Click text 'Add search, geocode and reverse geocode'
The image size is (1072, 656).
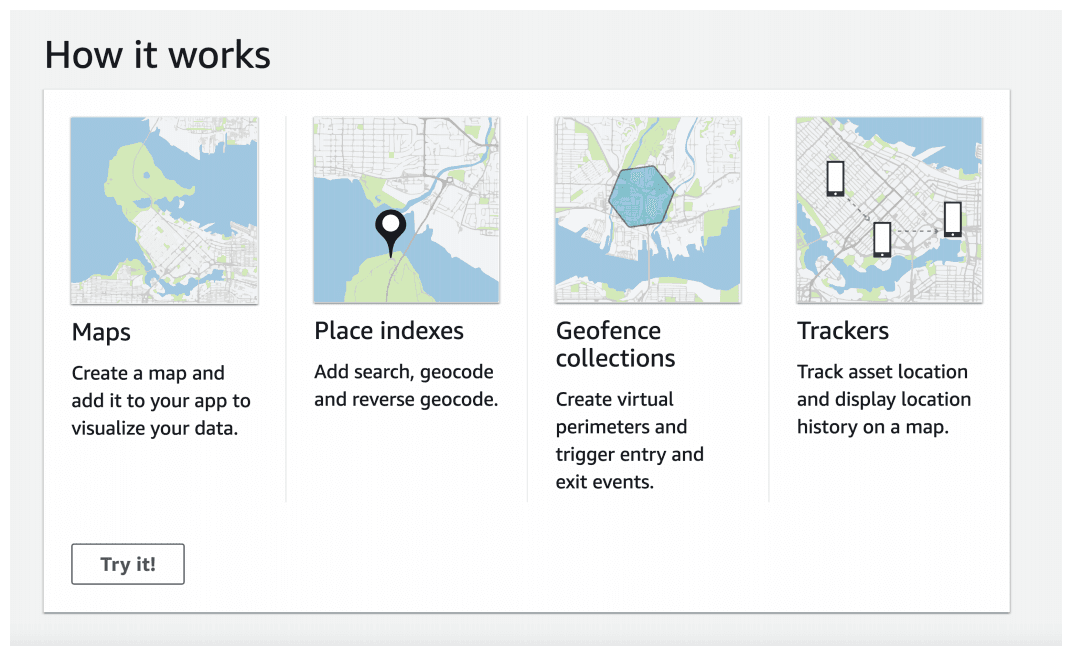[x=405, y=385]
